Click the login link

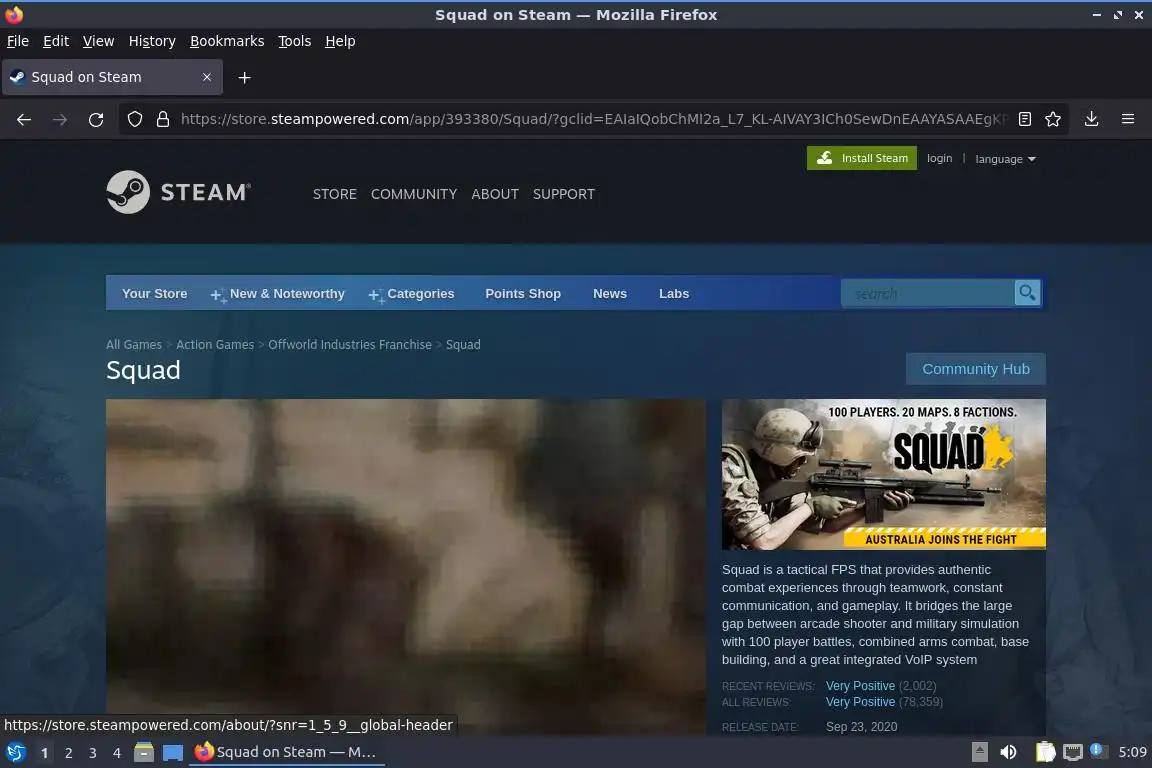[939, 158]
